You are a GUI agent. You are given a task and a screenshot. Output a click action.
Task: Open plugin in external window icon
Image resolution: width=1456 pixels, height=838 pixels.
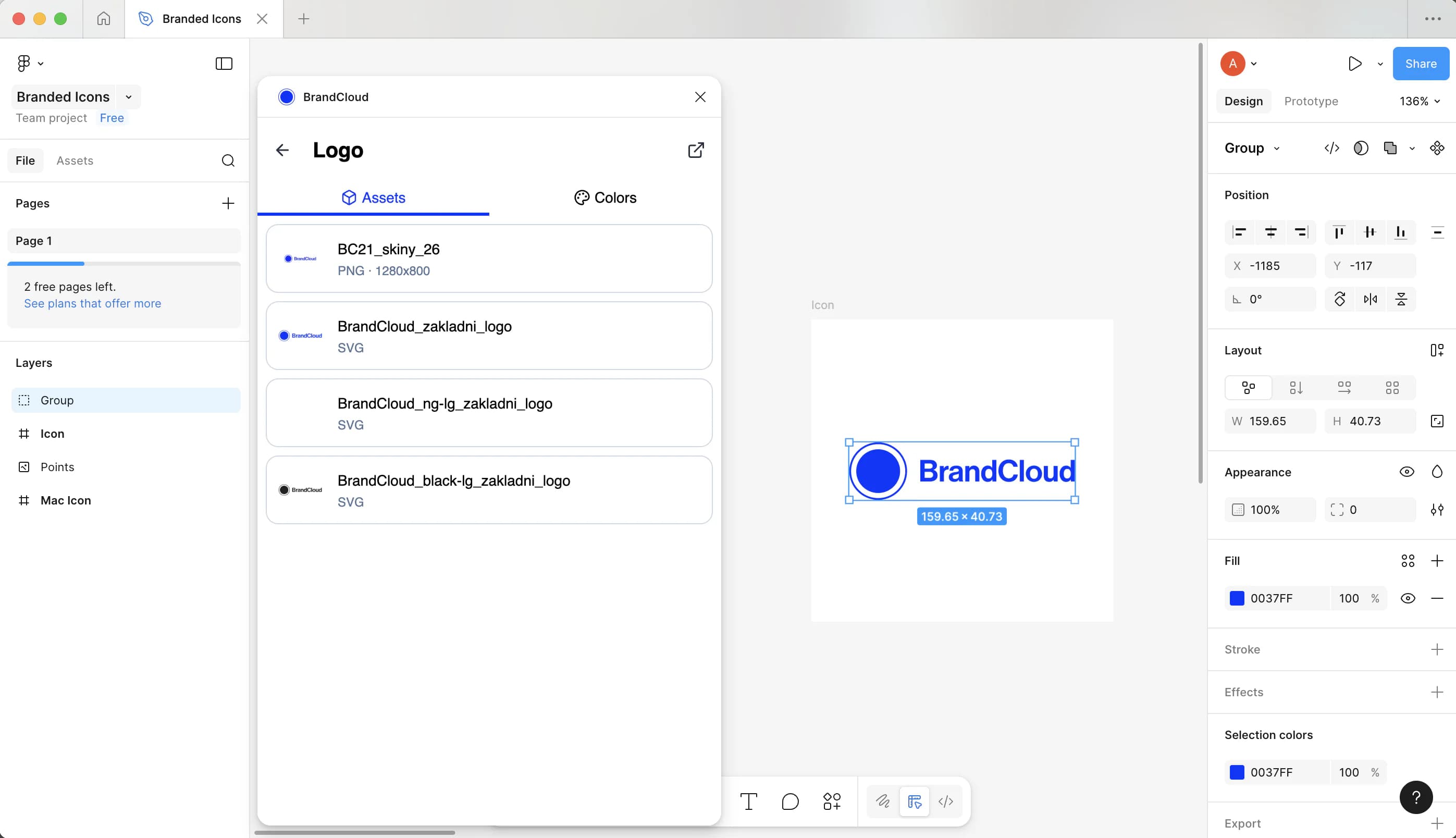click(x=696, y=150)
